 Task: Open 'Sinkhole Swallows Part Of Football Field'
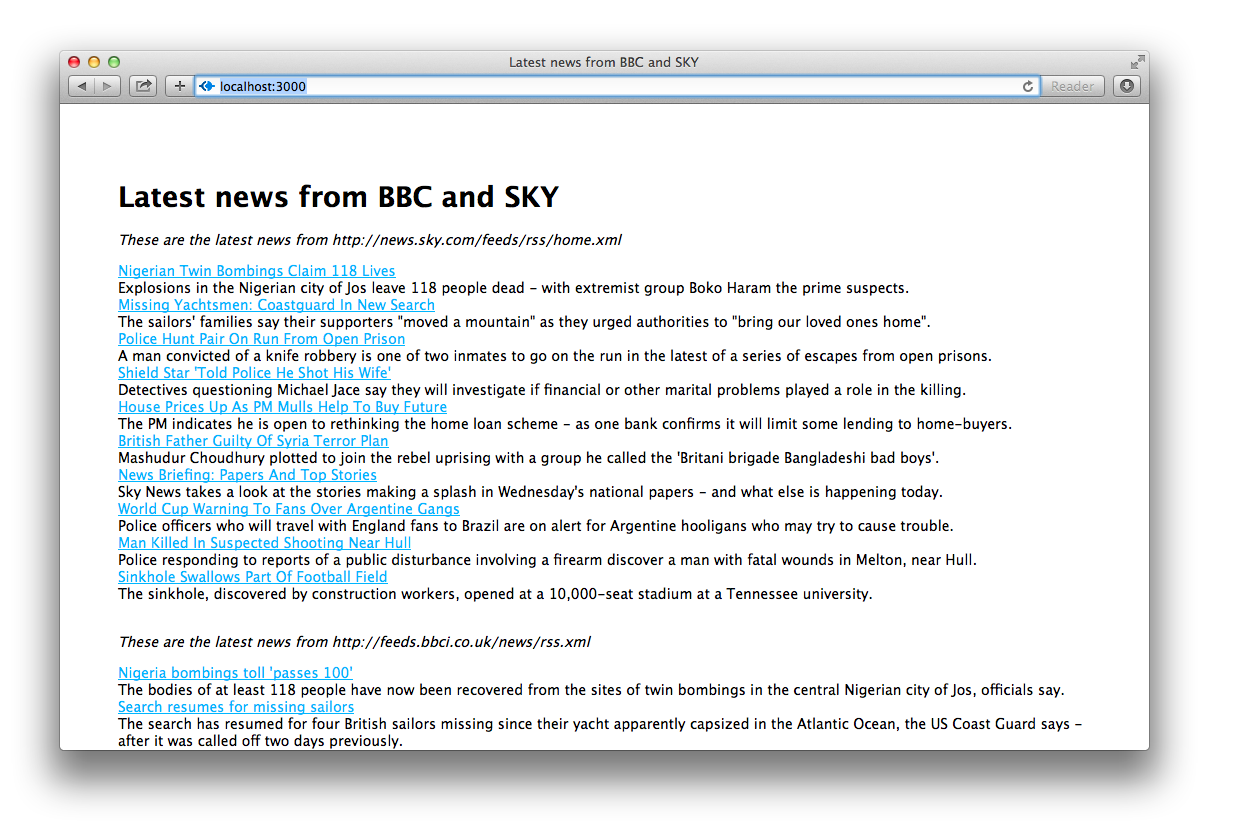click(x=253, y=577)
